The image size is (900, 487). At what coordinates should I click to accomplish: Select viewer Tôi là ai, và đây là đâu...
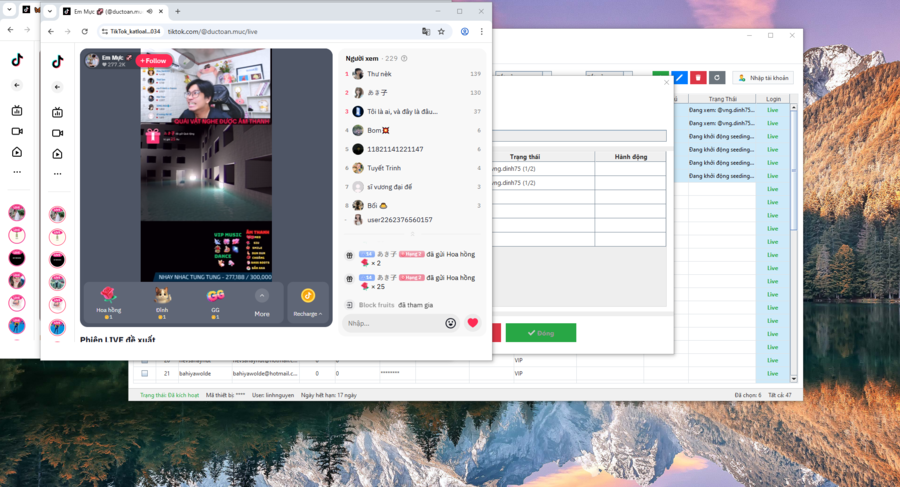click(x=413, y=111)
